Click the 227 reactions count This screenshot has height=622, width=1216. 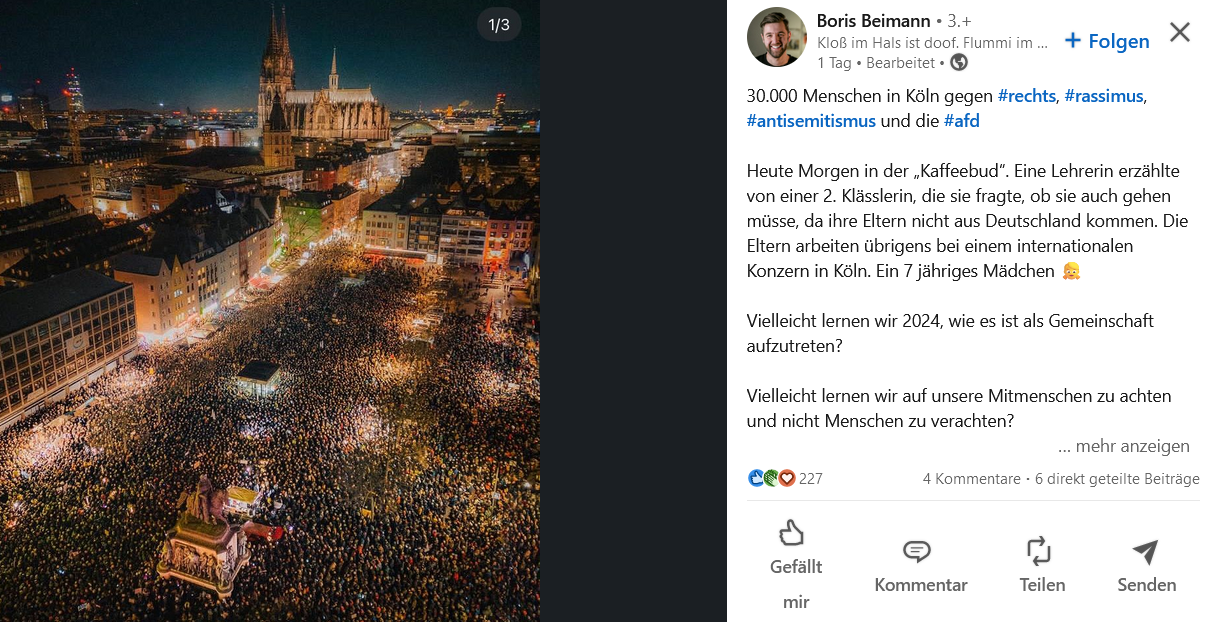click(811, 479)
